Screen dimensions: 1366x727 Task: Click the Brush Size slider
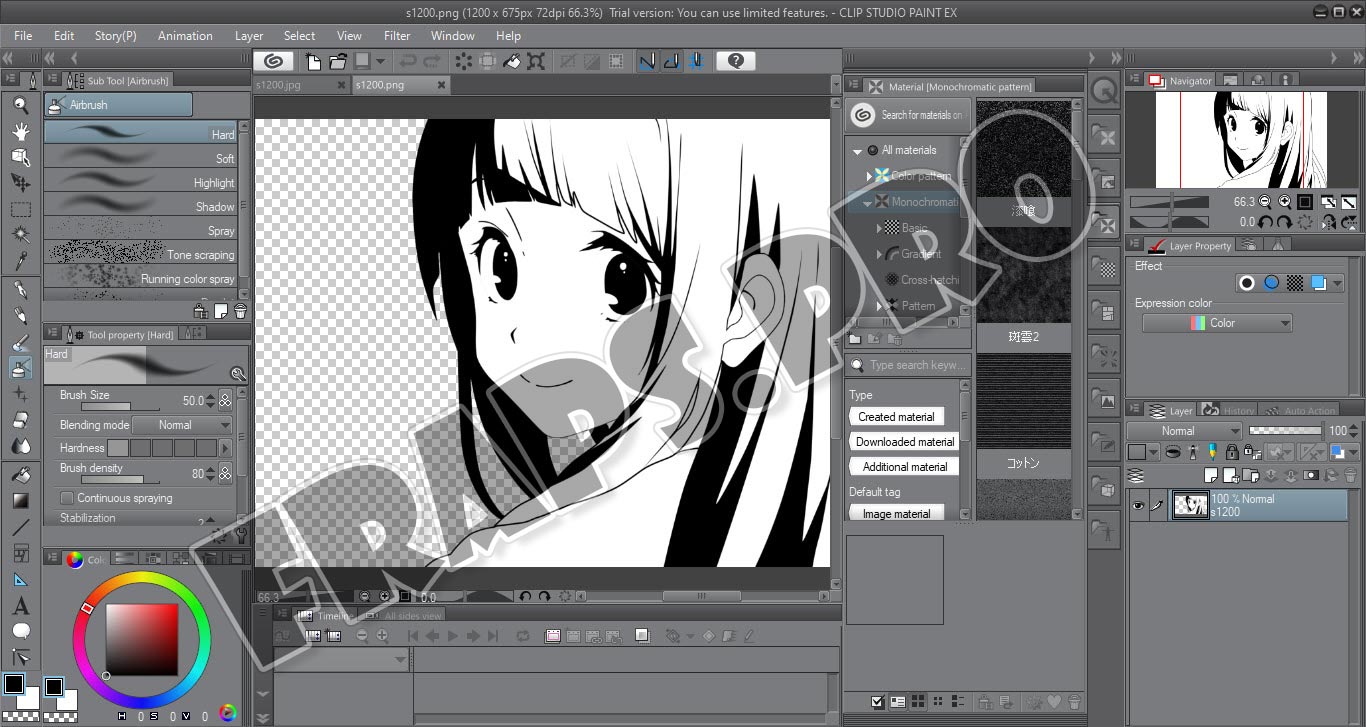click(x=120, y=406)
